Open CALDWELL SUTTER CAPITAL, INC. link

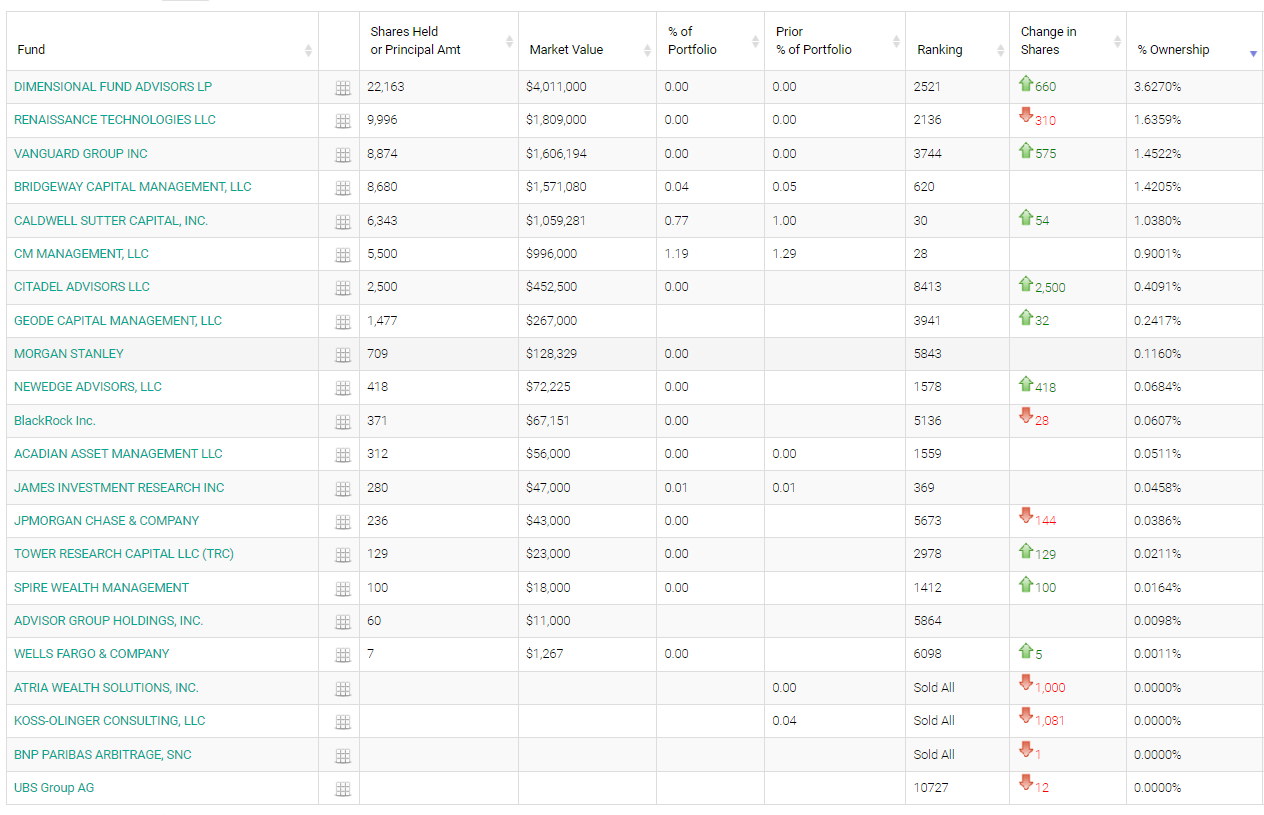click(111, 221)
